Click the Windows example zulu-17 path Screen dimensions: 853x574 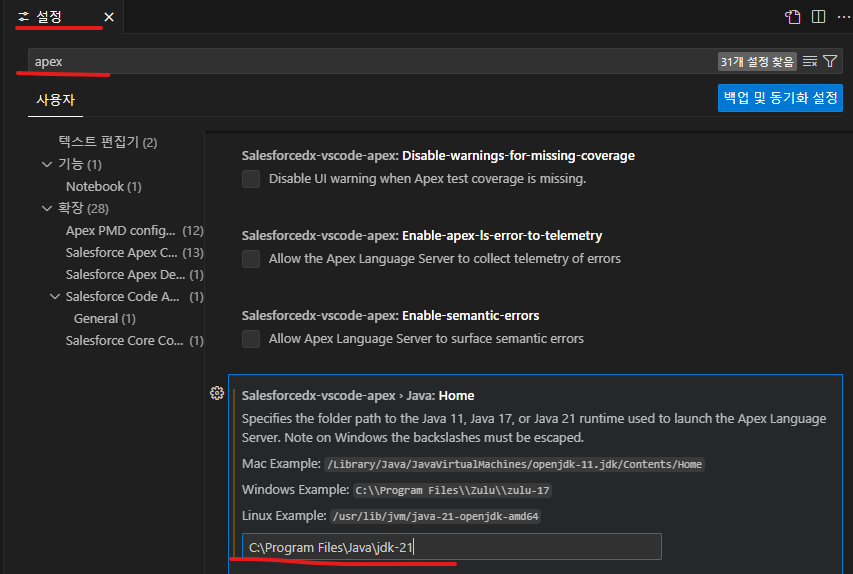(453, 490)
